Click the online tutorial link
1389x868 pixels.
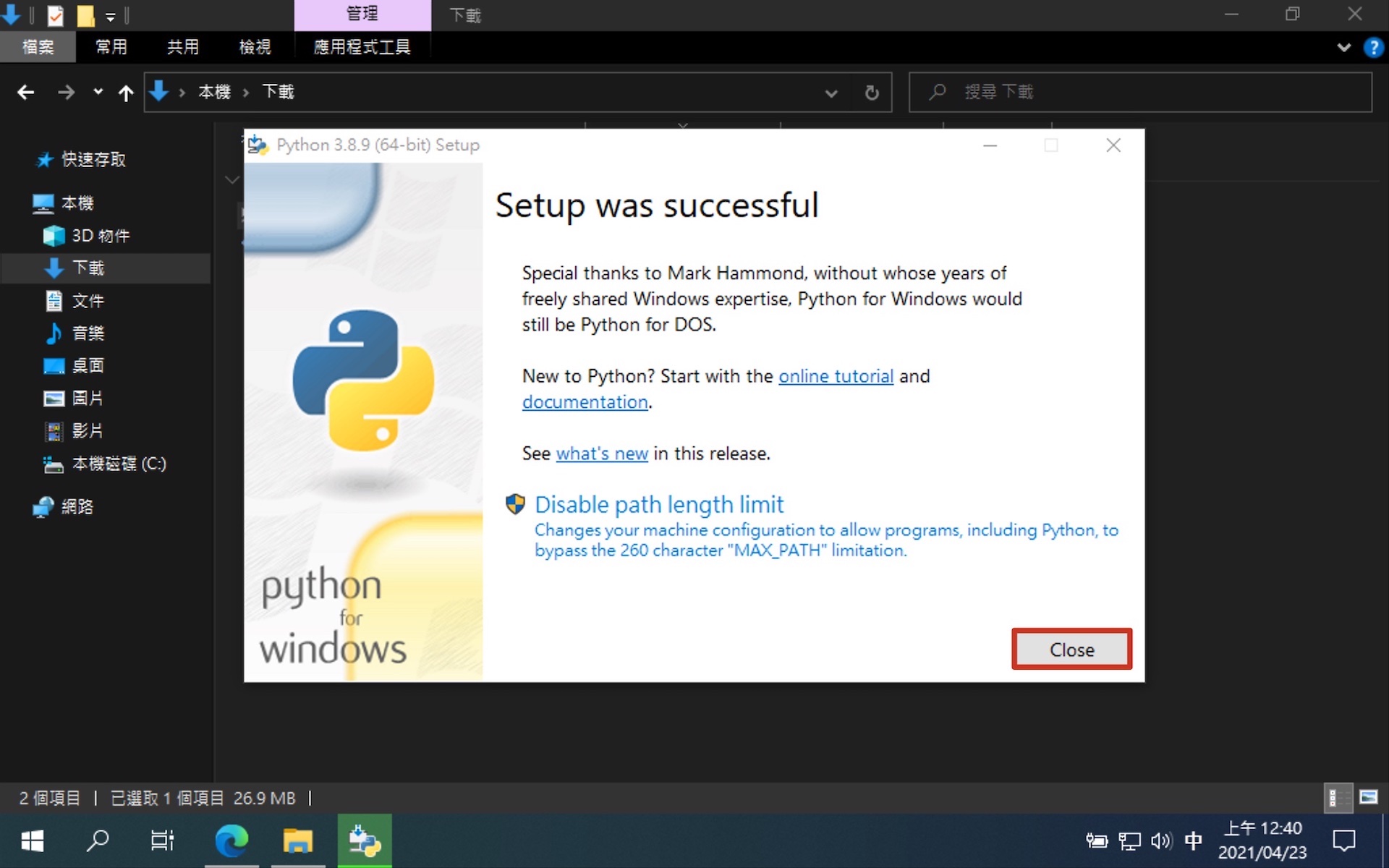[835, 375]
